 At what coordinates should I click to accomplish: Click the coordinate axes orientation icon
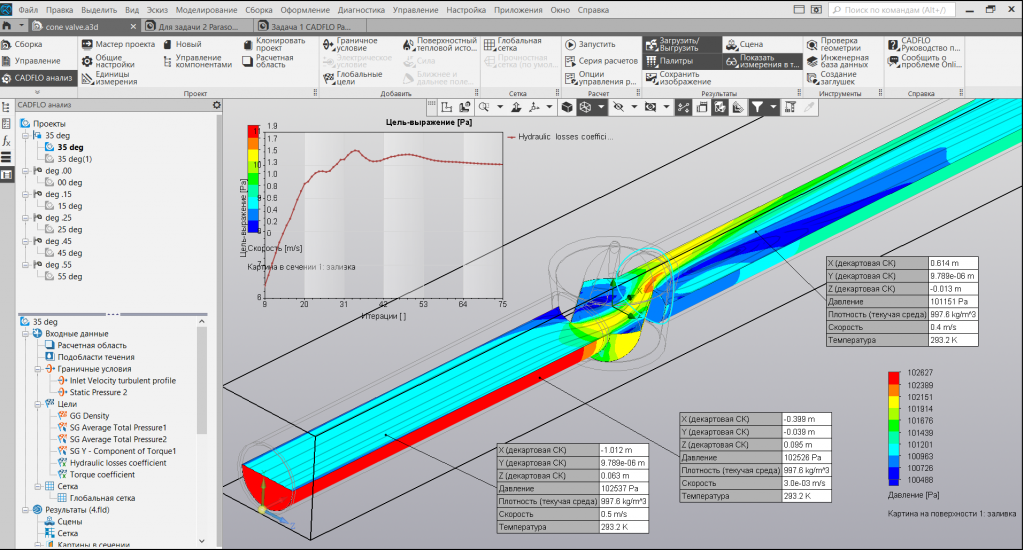[534, 107]
